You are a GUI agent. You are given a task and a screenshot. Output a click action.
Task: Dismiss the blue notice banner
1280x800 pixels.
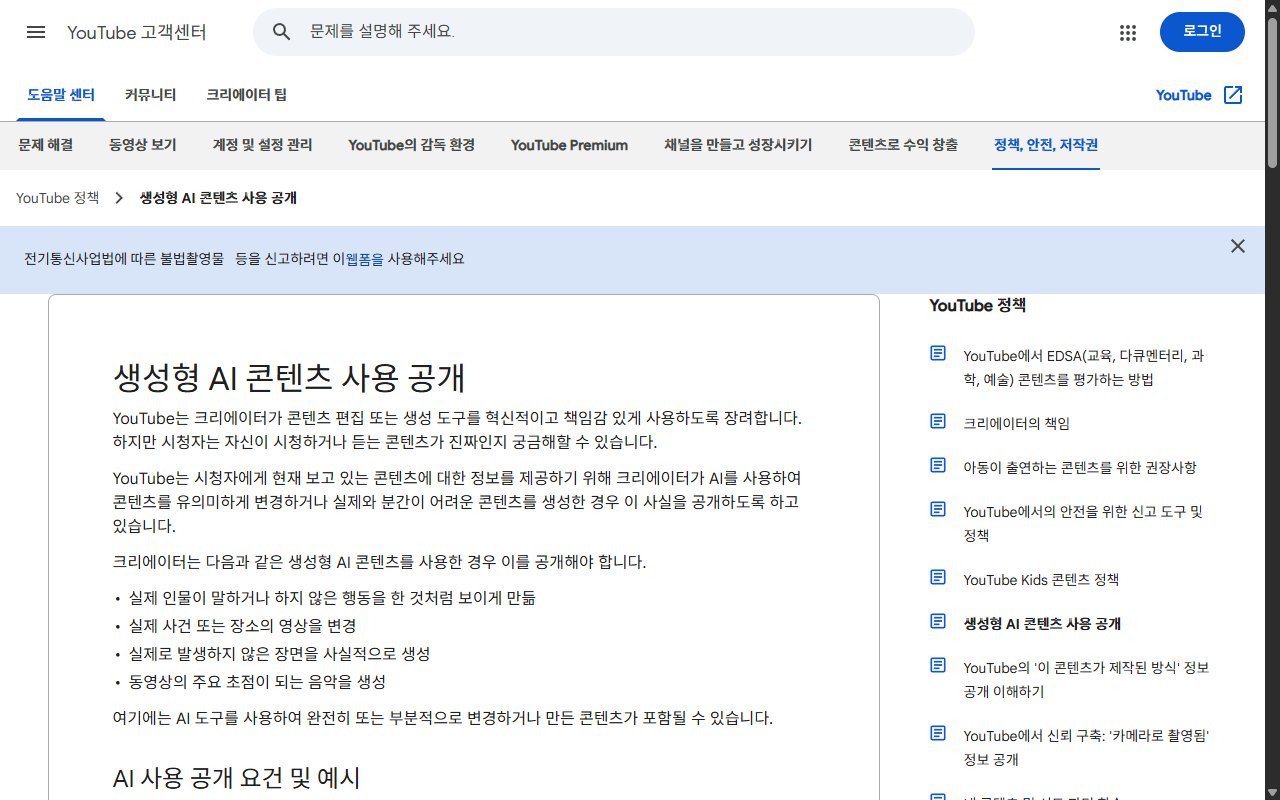point(1238,246)
